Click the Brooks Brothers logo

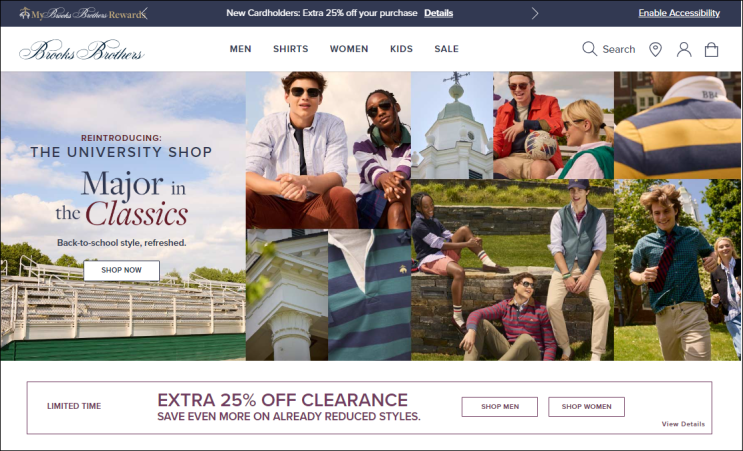coord(82,50)
